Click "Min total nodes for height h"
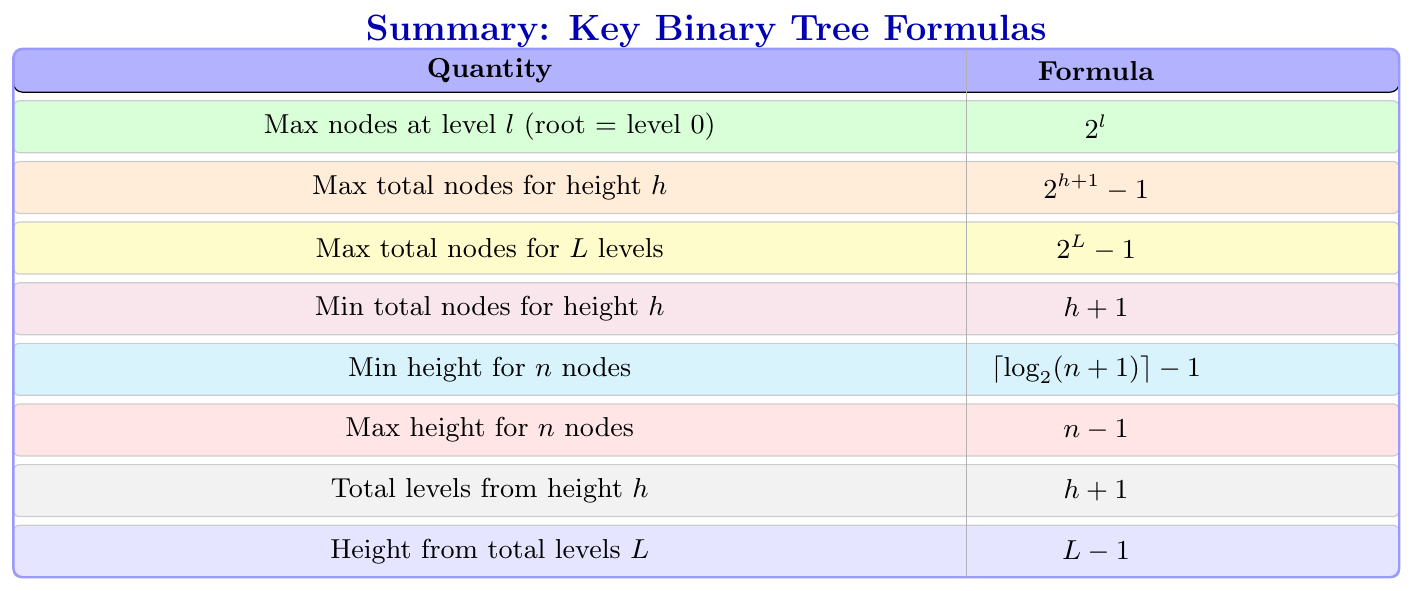Image resolution: width=1413 pixels, height=591 pixels. 489,308
